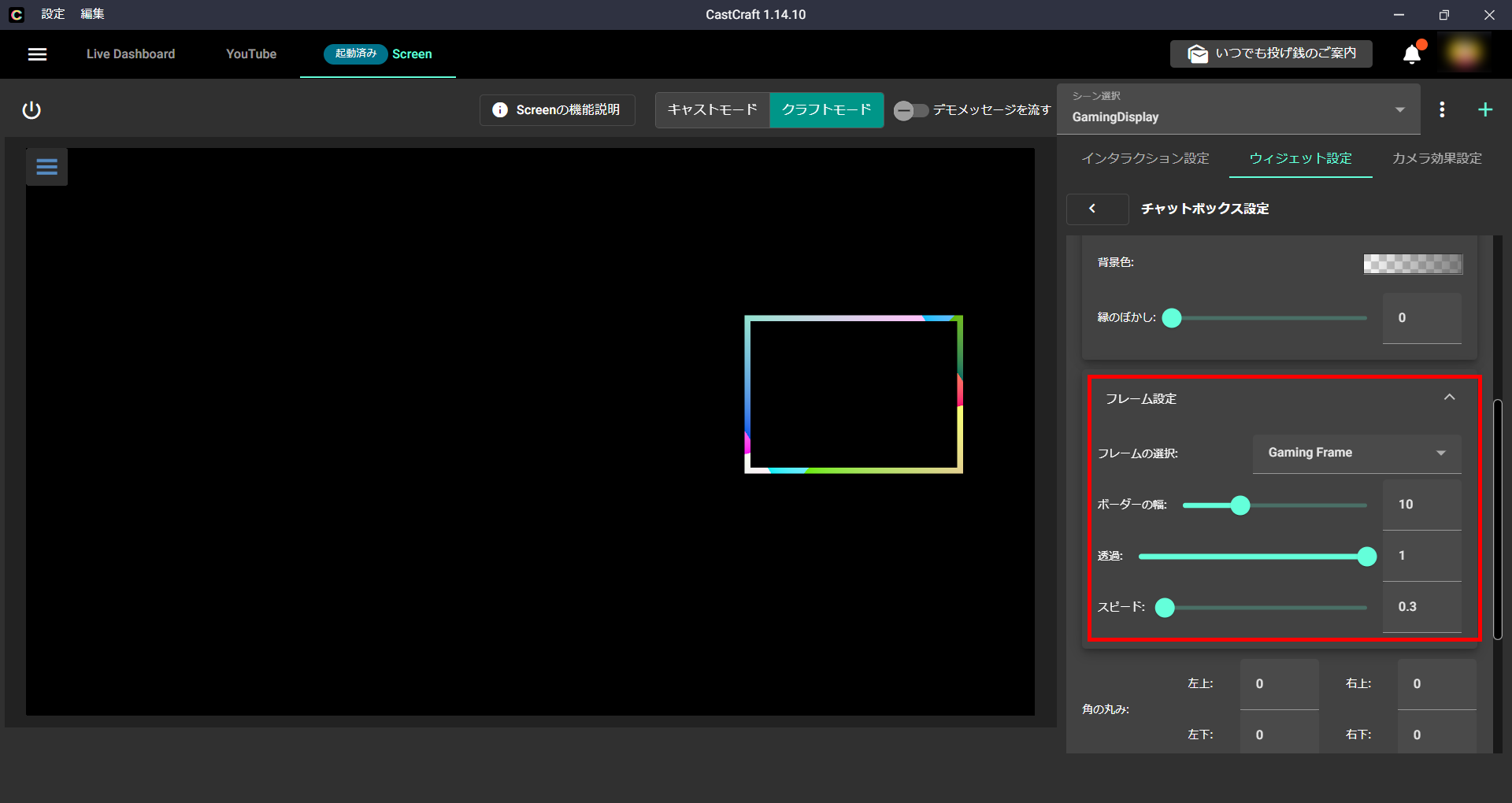This screenshot has width=1512, height=803.
Task: Open scene options three-dot menu
Action: [x=1442, y=110]
